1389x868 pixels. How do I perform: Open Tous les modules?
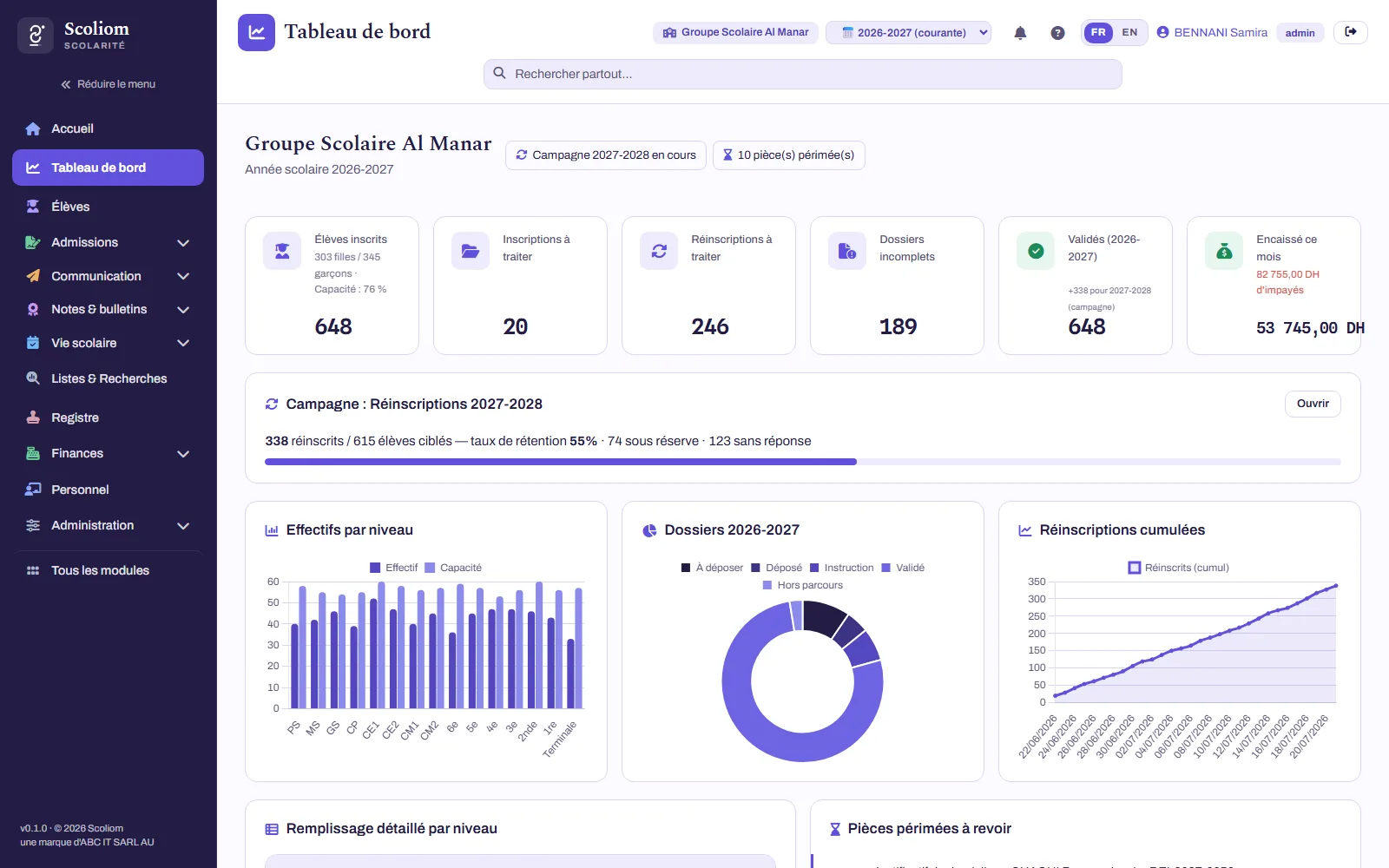click(108, 570)
